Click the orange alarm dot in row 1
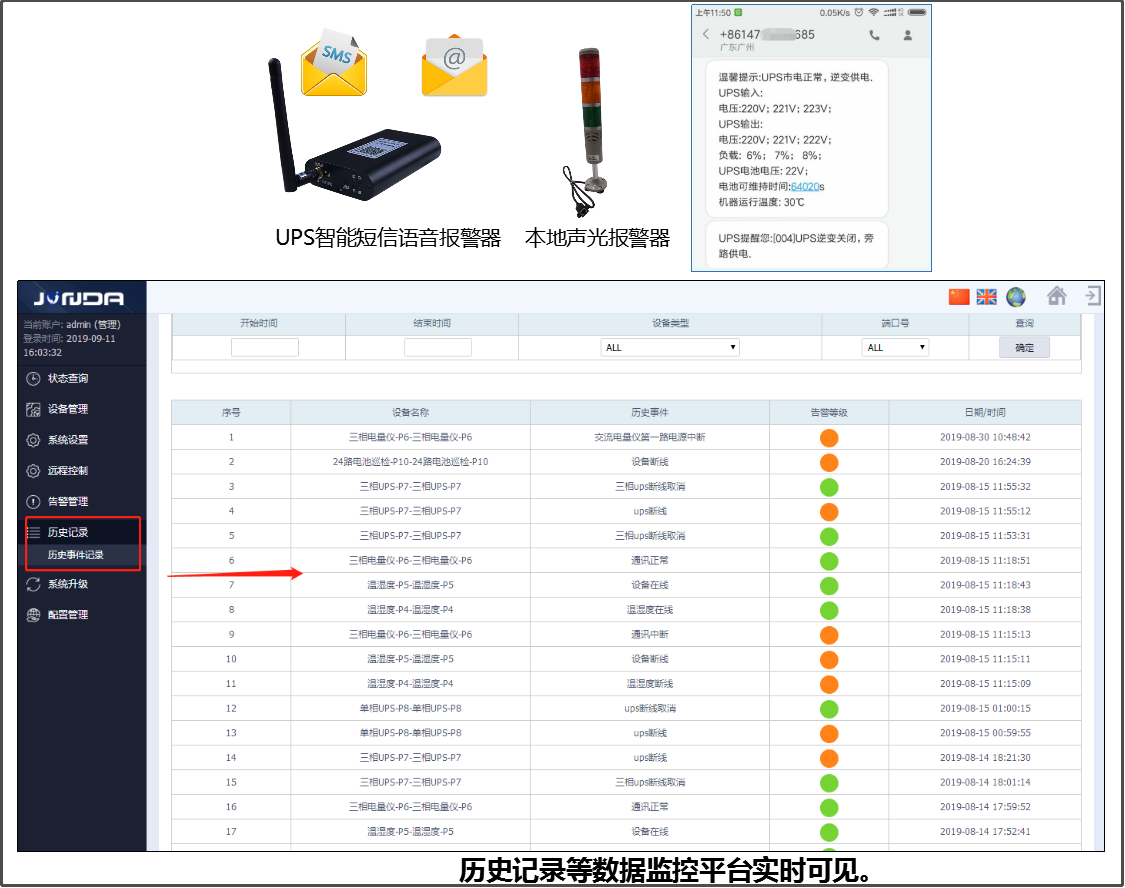Viewport: 1125px width, 888px height. point(829,438)
